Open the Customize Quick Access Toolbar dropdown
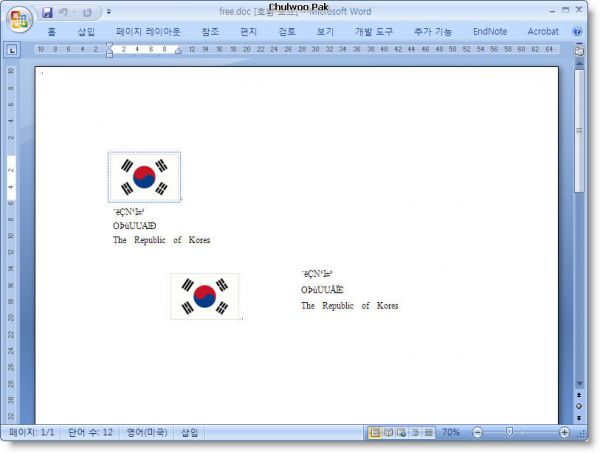Viewport: 600px width, 453px height. point(109,12)
